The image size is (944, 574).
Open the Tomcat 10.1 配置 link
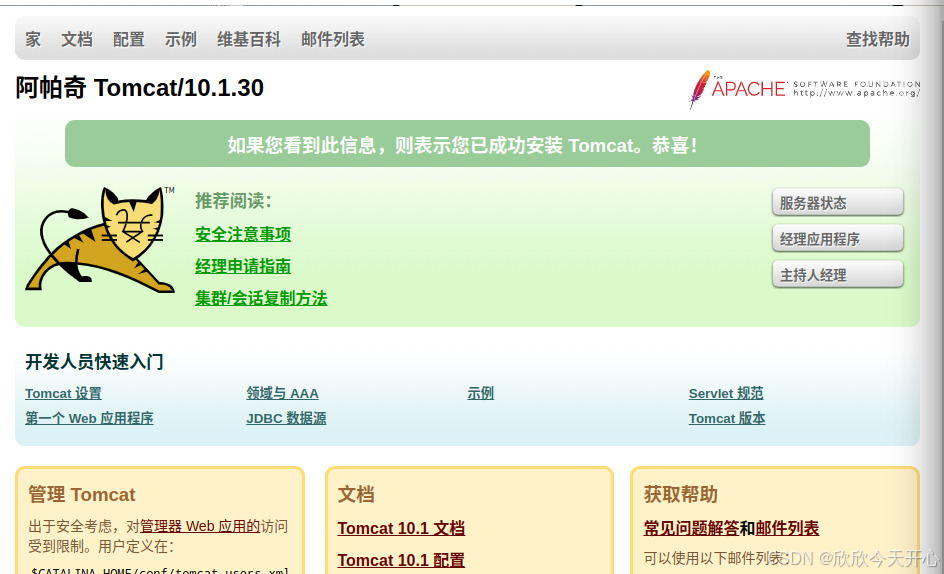401,560
